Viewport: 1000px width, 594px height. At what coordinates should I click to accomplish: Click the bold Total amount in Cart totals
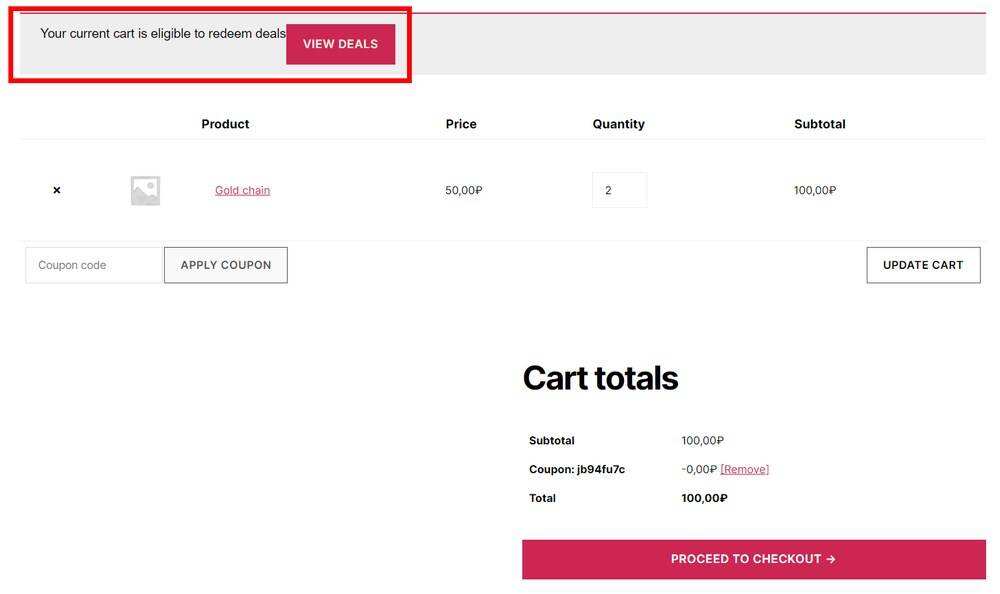click(704, 498)
